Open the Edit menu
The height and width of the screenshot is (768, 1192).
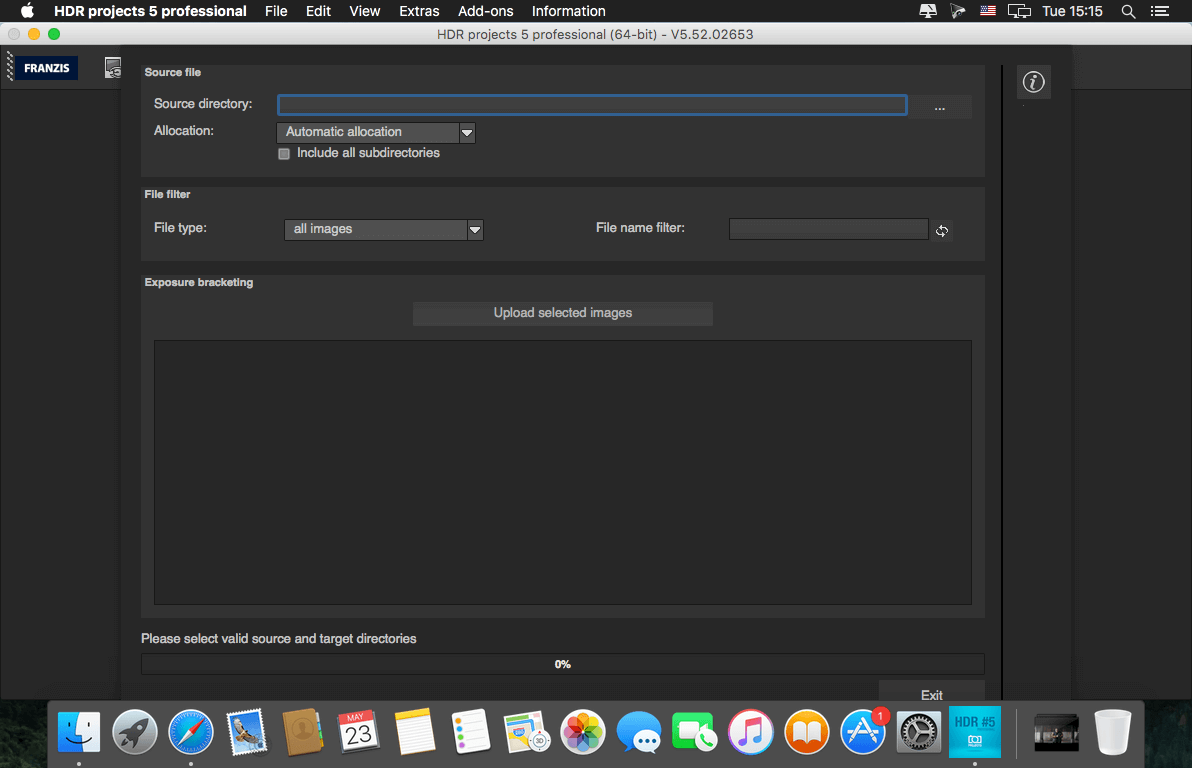click(x=318, y=11)
